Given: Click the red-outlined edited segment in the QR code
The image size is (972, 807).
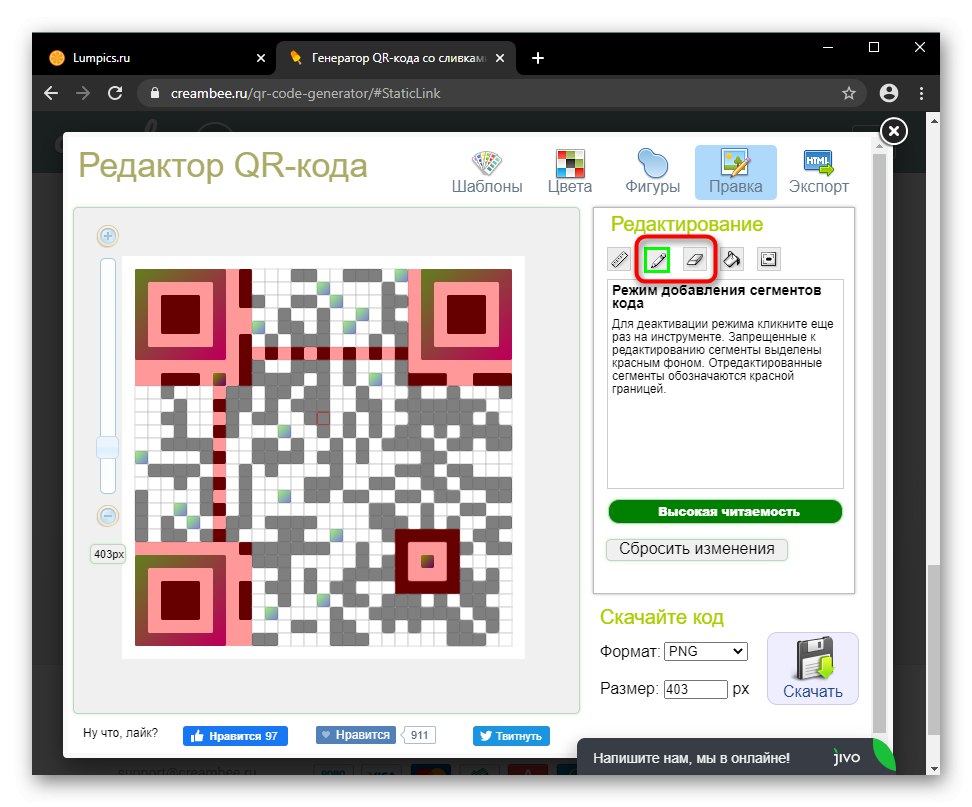Looking at the screenshot, I should point(323,419).
